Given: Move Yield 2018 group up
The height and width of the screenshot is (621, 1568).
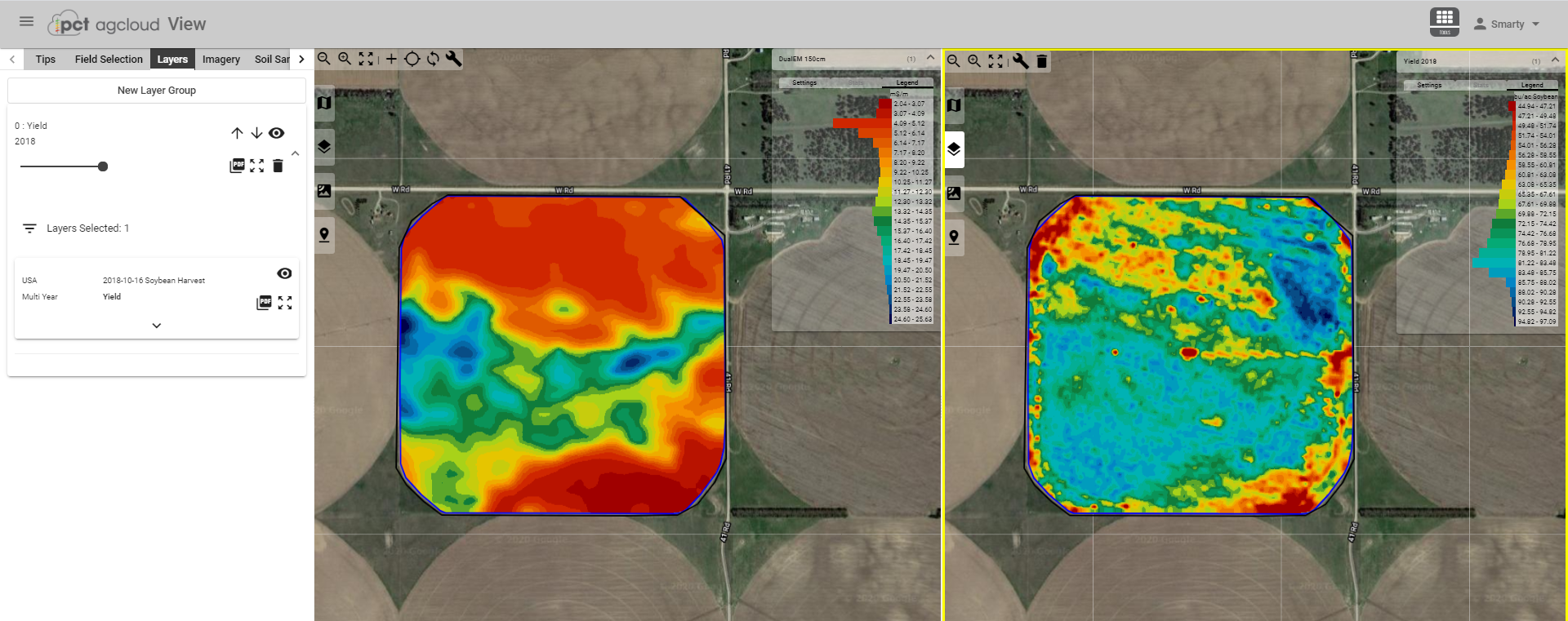Looking at the screenshot, I should [237, 133].
